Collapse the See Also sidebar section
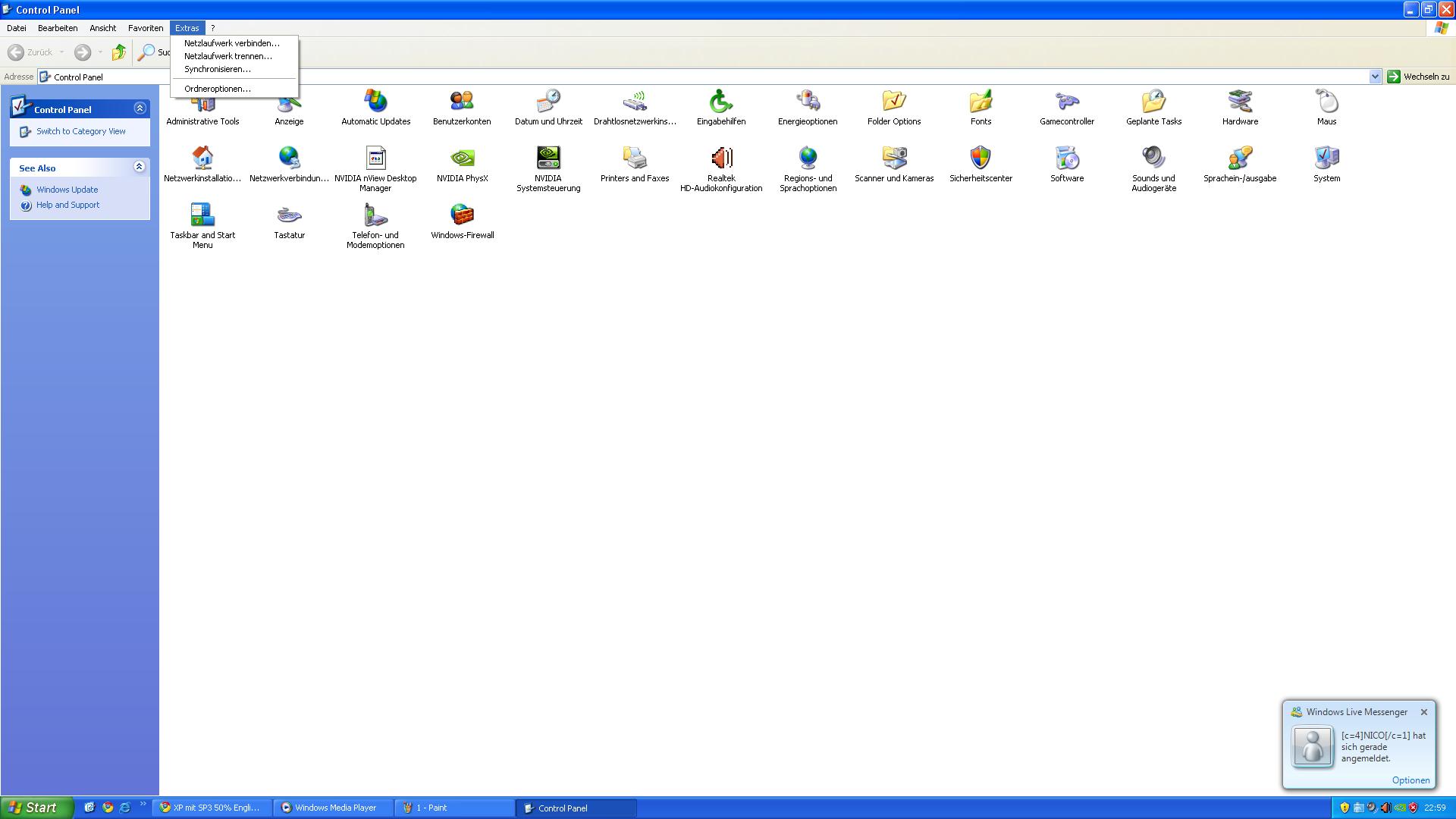1456x819 pixels. [140, 167]
